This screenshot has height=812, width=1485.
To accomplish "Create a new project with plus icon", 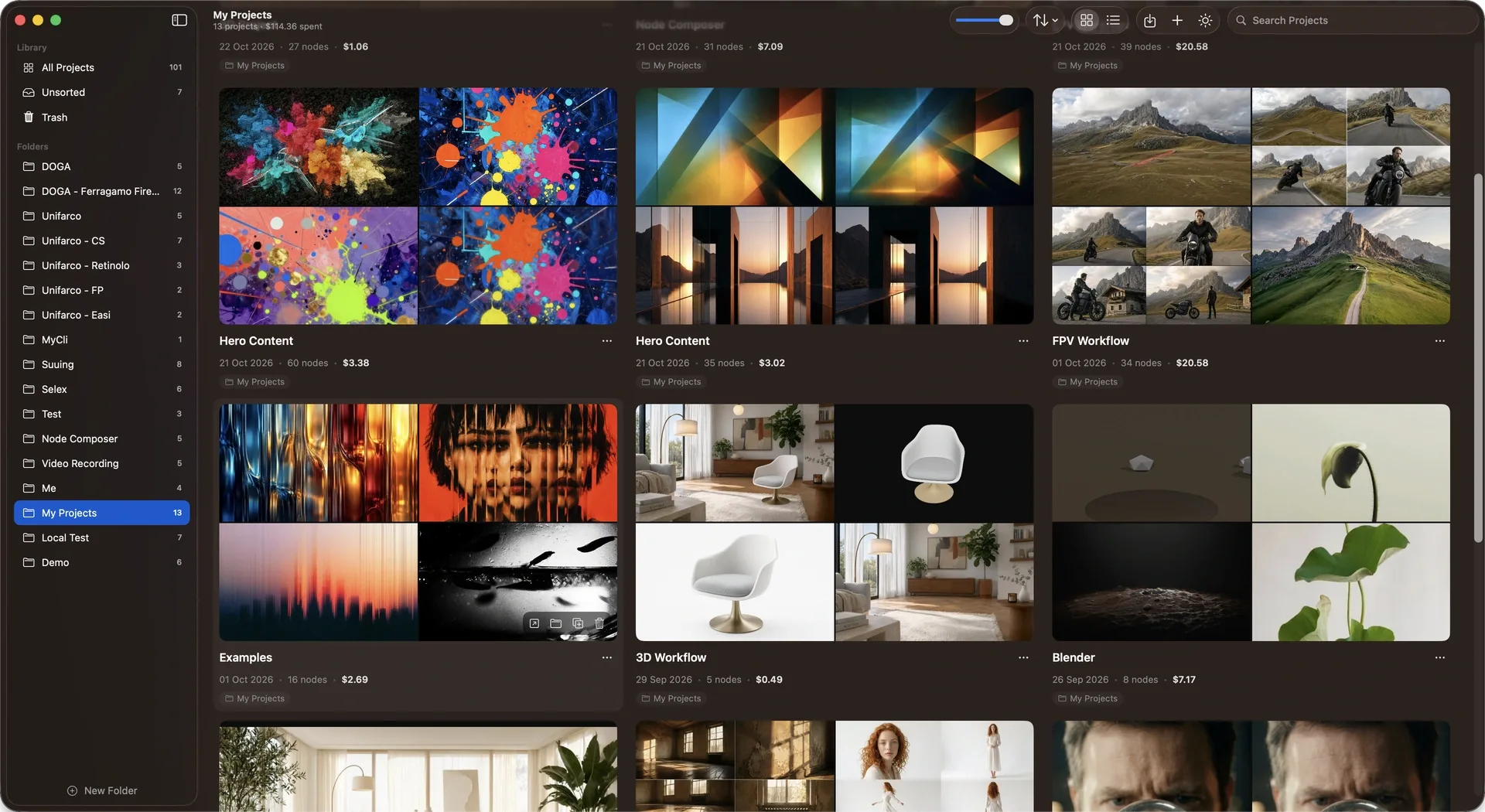I will 1177,20.
